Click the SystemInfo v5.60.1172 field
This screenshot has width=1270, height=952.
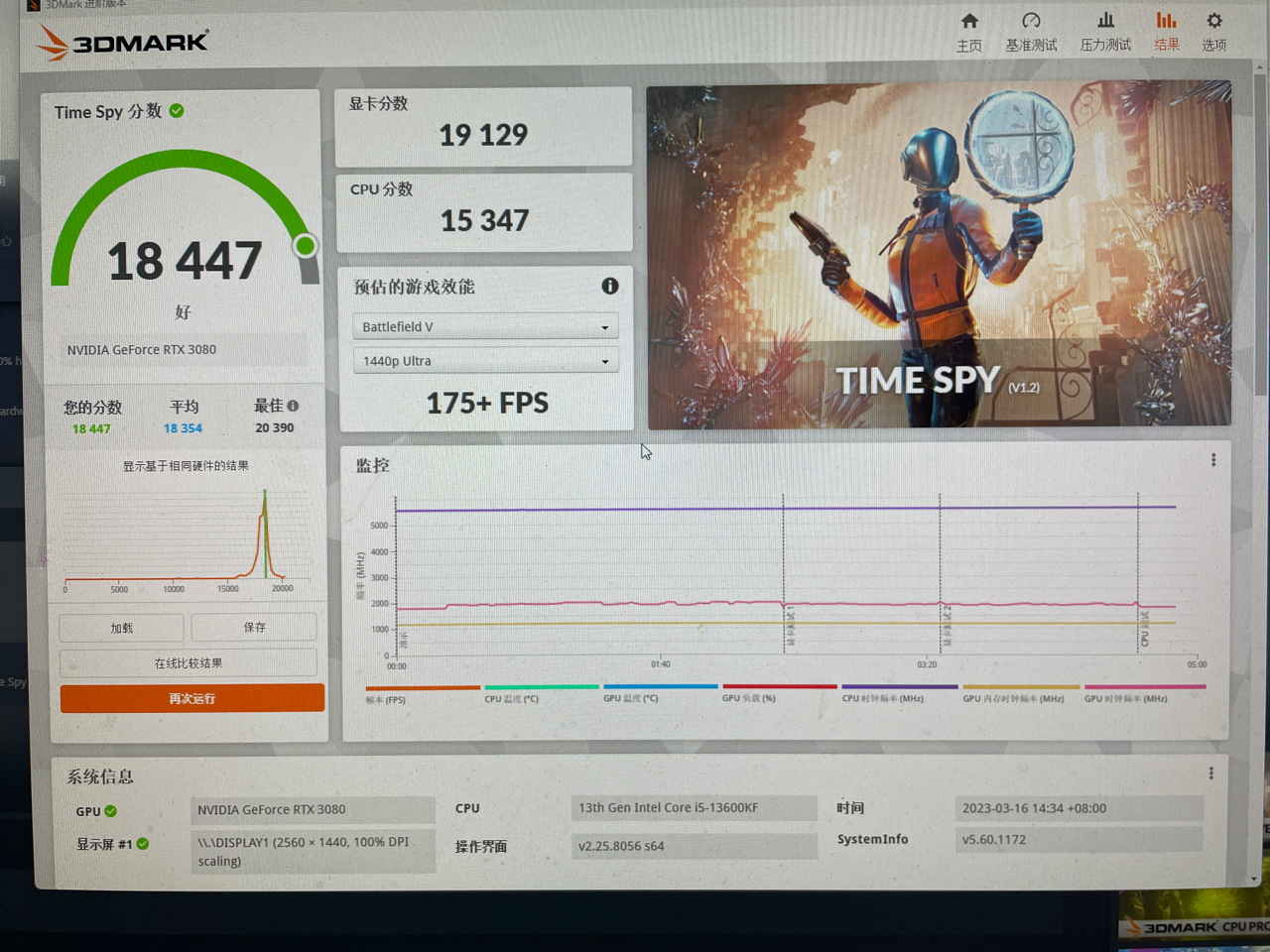pos(1079,839)
